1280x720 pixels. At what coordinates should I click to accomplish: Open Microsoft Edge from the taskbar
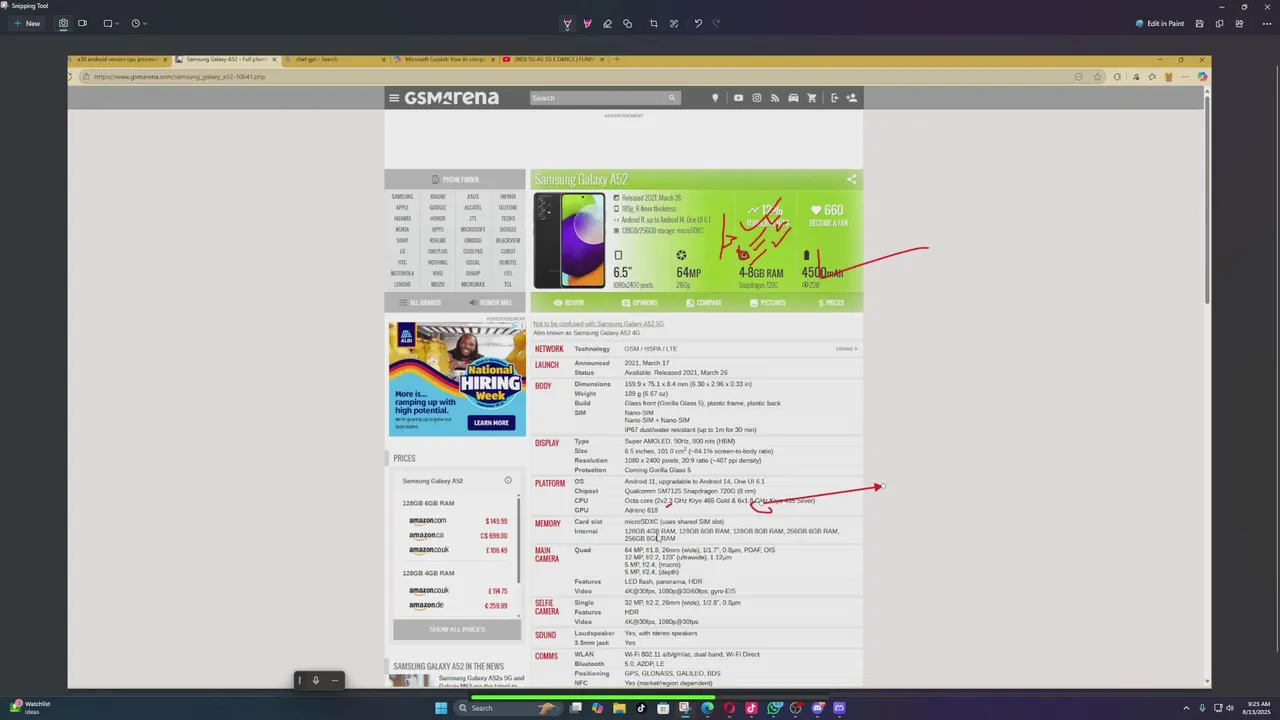click(x=707, y=708)
